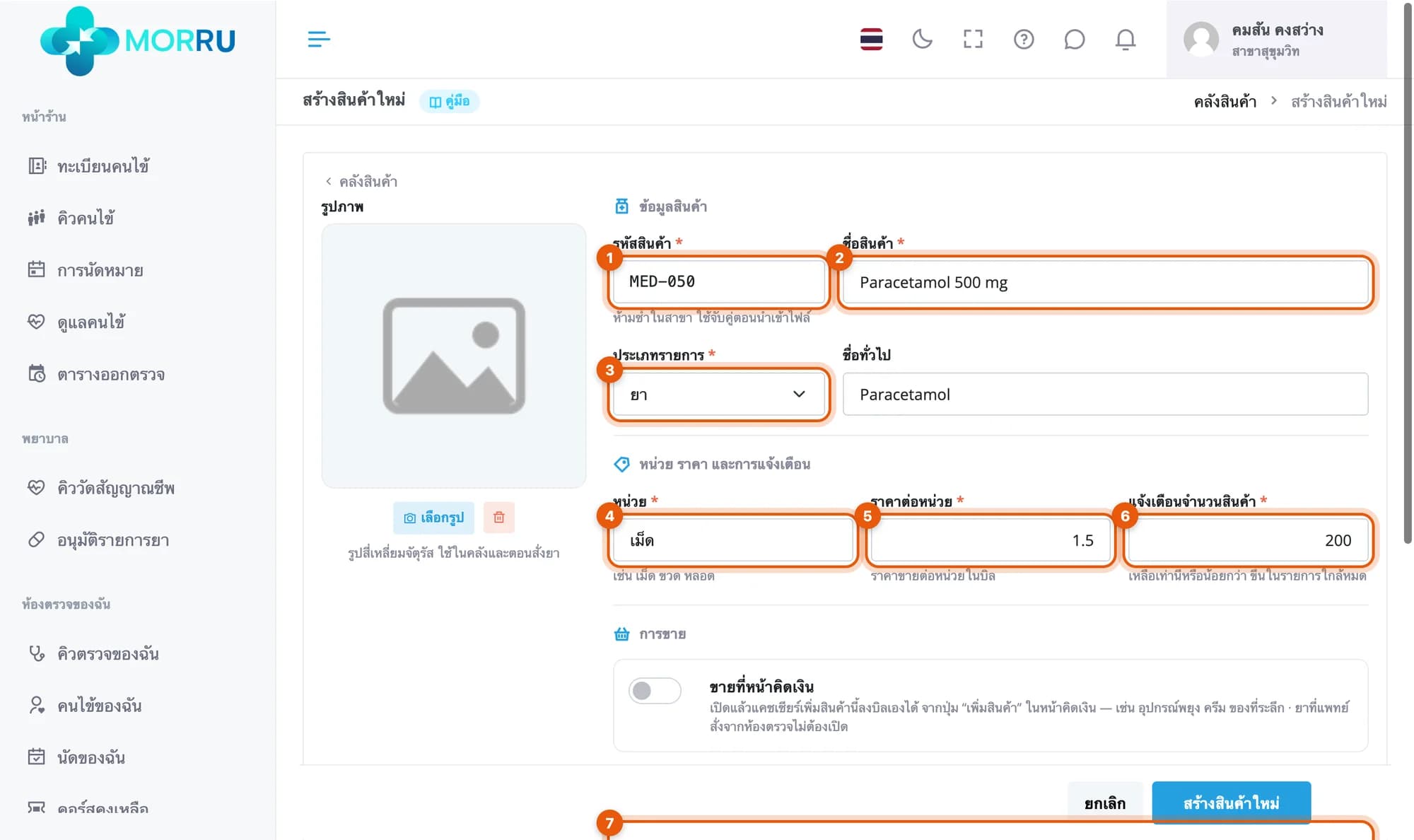The image size is (1414, 840).
Task: Toggle the sidebar hamburger menu
Action: point(319,39)
